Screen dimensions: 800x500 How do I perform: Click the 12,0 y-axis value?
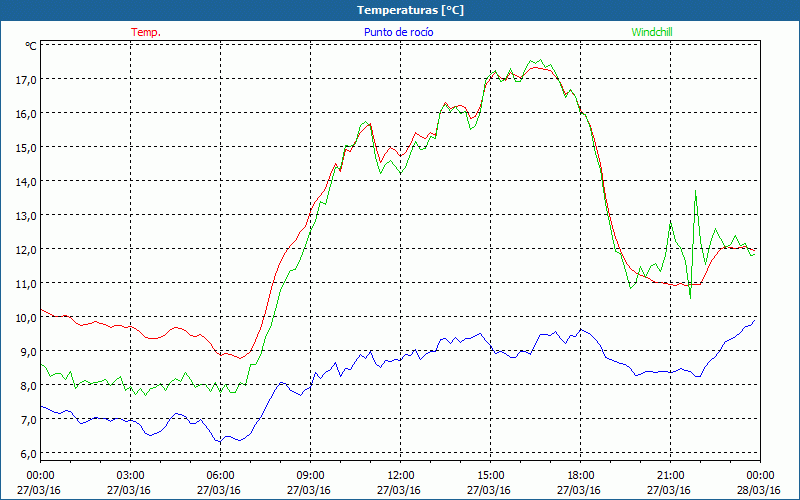tap(27, 249)
